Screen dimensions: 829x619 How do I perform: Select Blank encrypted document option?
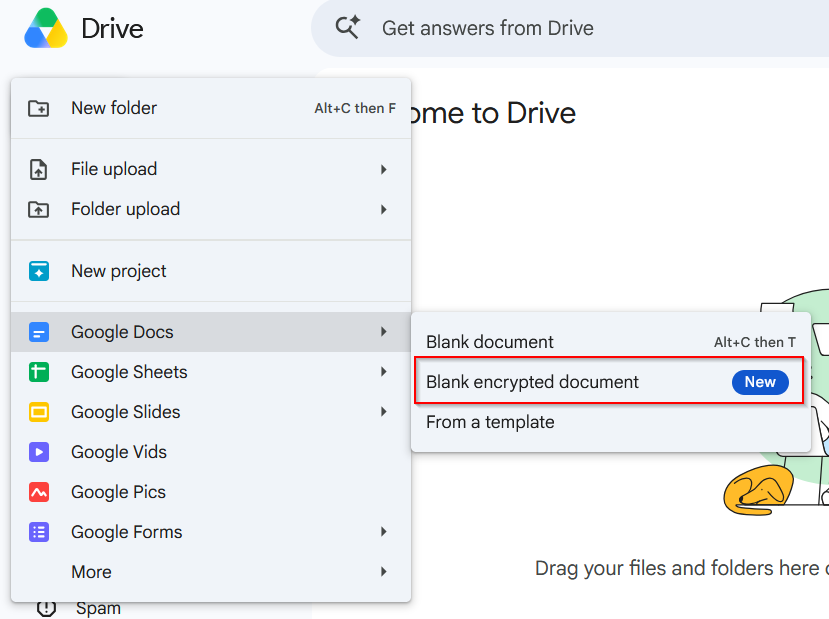pos(609,382)
